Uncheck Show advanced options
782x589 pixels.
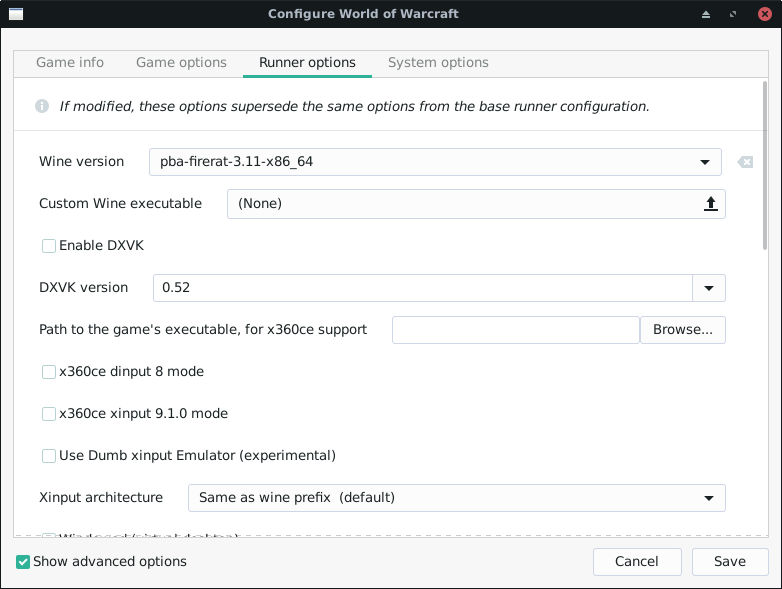coord(23,562)
